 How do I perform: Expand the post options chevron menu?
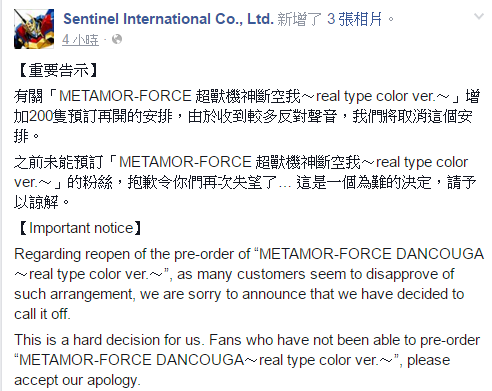pos(479,16)
